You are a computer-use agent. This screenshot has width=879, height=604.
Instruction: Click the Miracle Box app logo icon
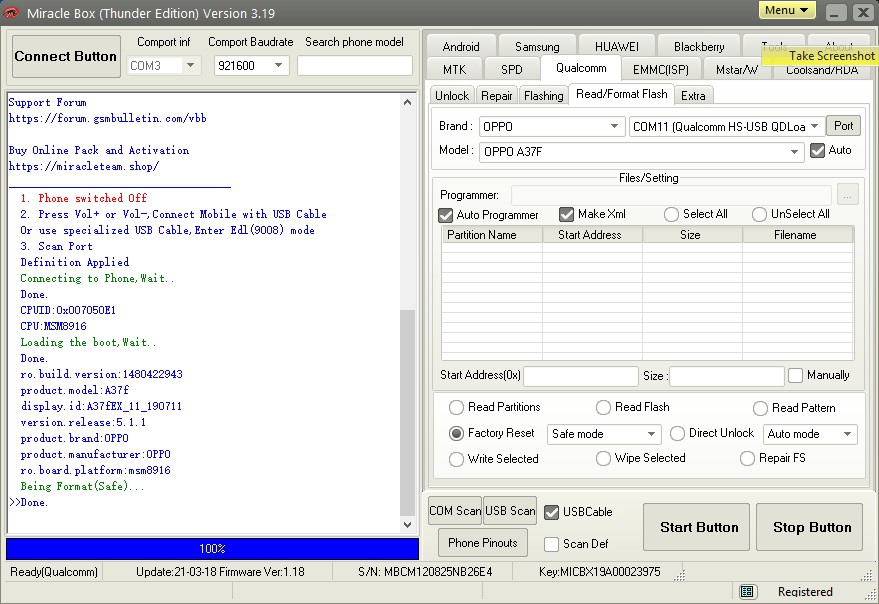pyautogui.click(x=12, y=13)
